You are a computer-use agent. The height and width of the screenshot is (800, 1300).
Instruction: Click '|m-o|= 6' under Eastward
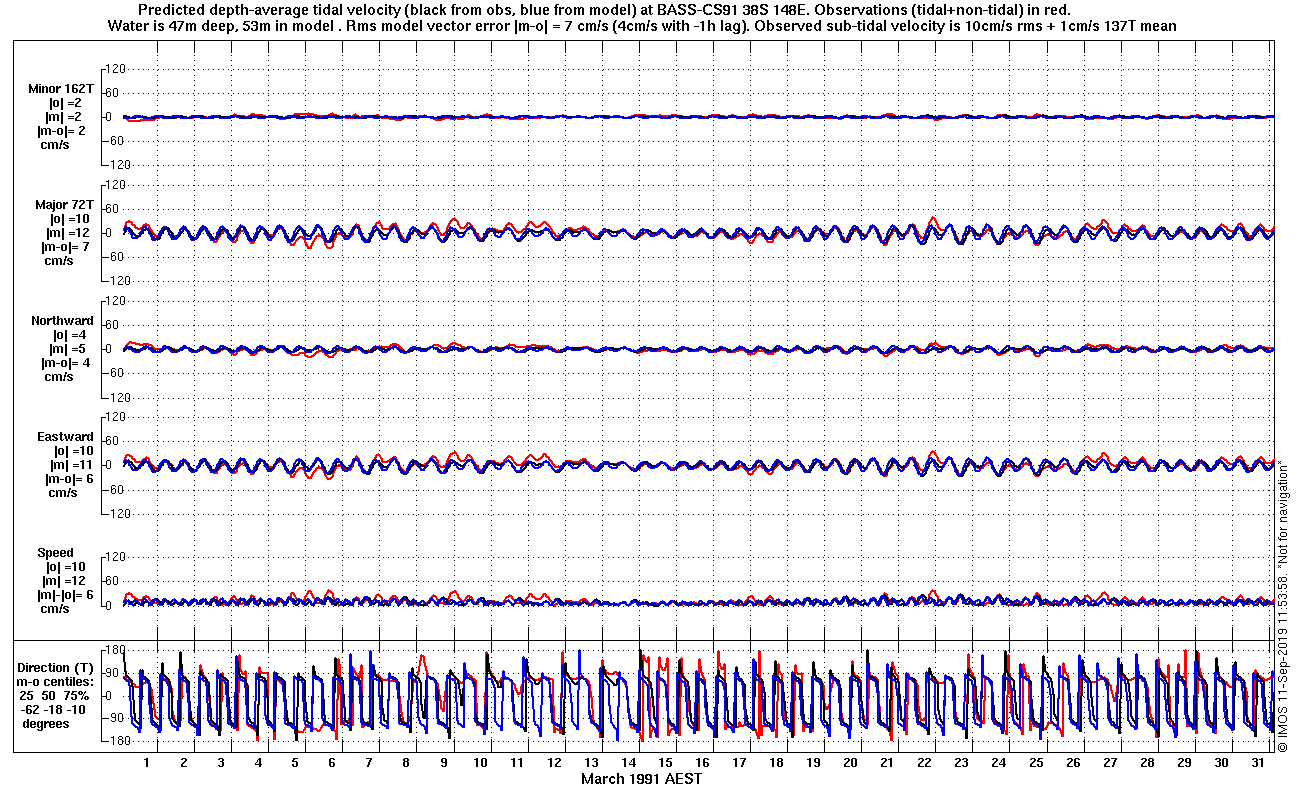67,479
